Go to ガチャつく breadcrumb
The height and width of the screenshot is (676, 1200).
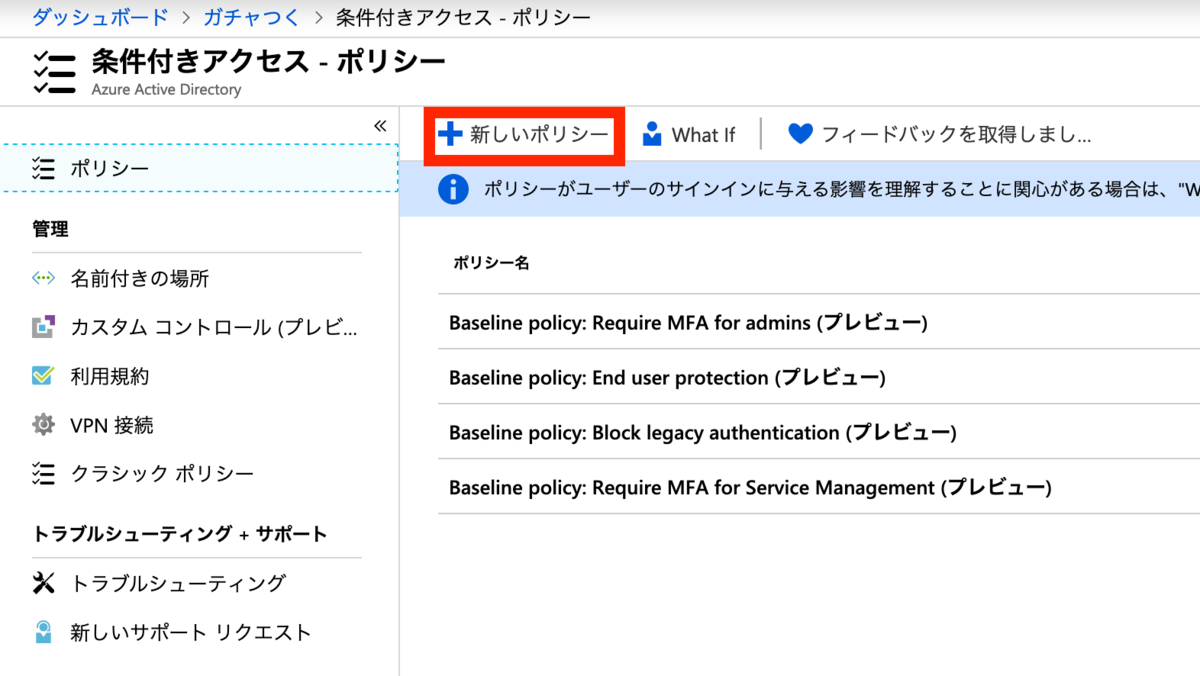point(250,17)
